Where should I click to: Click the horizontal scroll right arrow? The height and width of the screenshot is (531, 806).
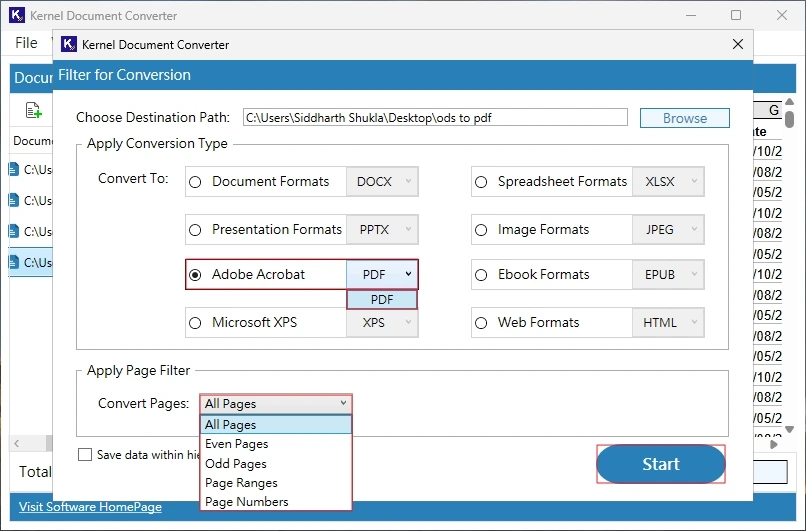pyautogui.click(x=774, y=444)
